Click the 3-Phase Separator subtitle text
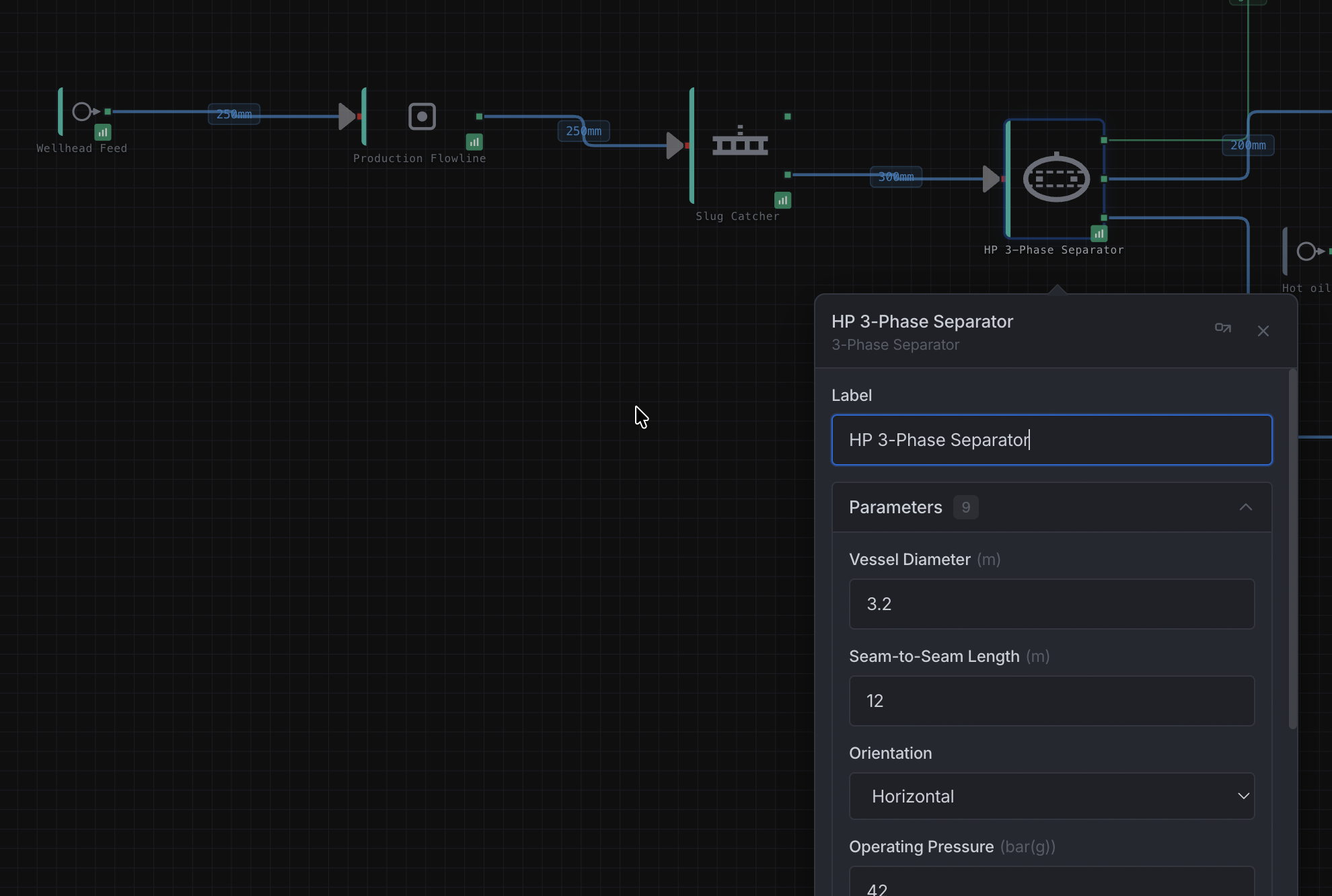Screen dimensions: 1332x896 tap(895, 345)
